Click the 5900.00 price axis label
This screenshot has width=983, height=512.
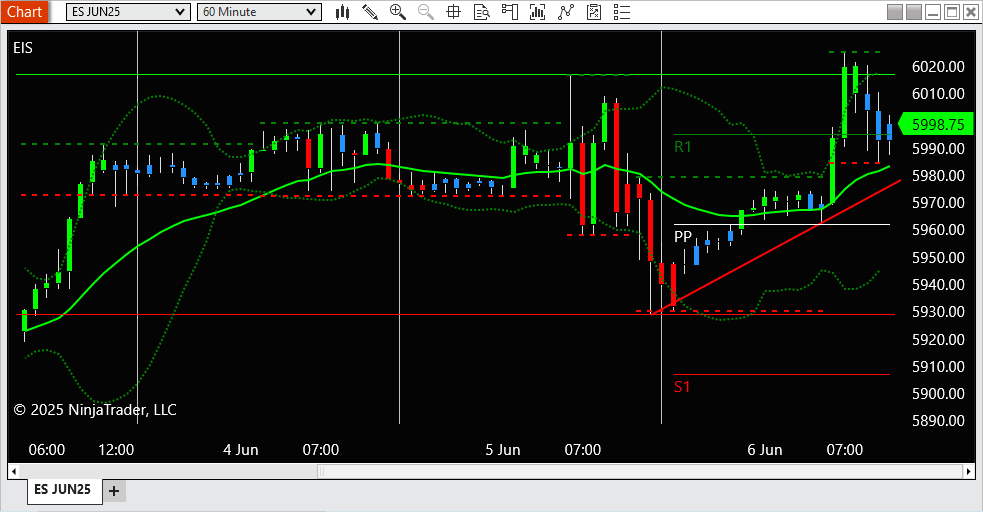938,393
